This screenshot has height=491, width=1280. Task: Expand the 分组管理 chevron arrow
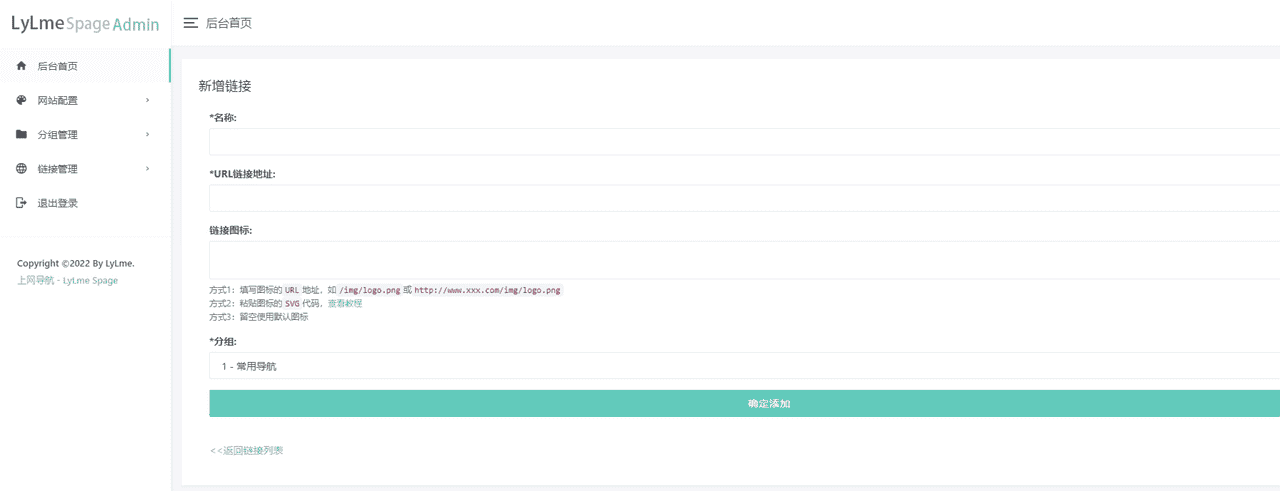[x=147, y=134]
